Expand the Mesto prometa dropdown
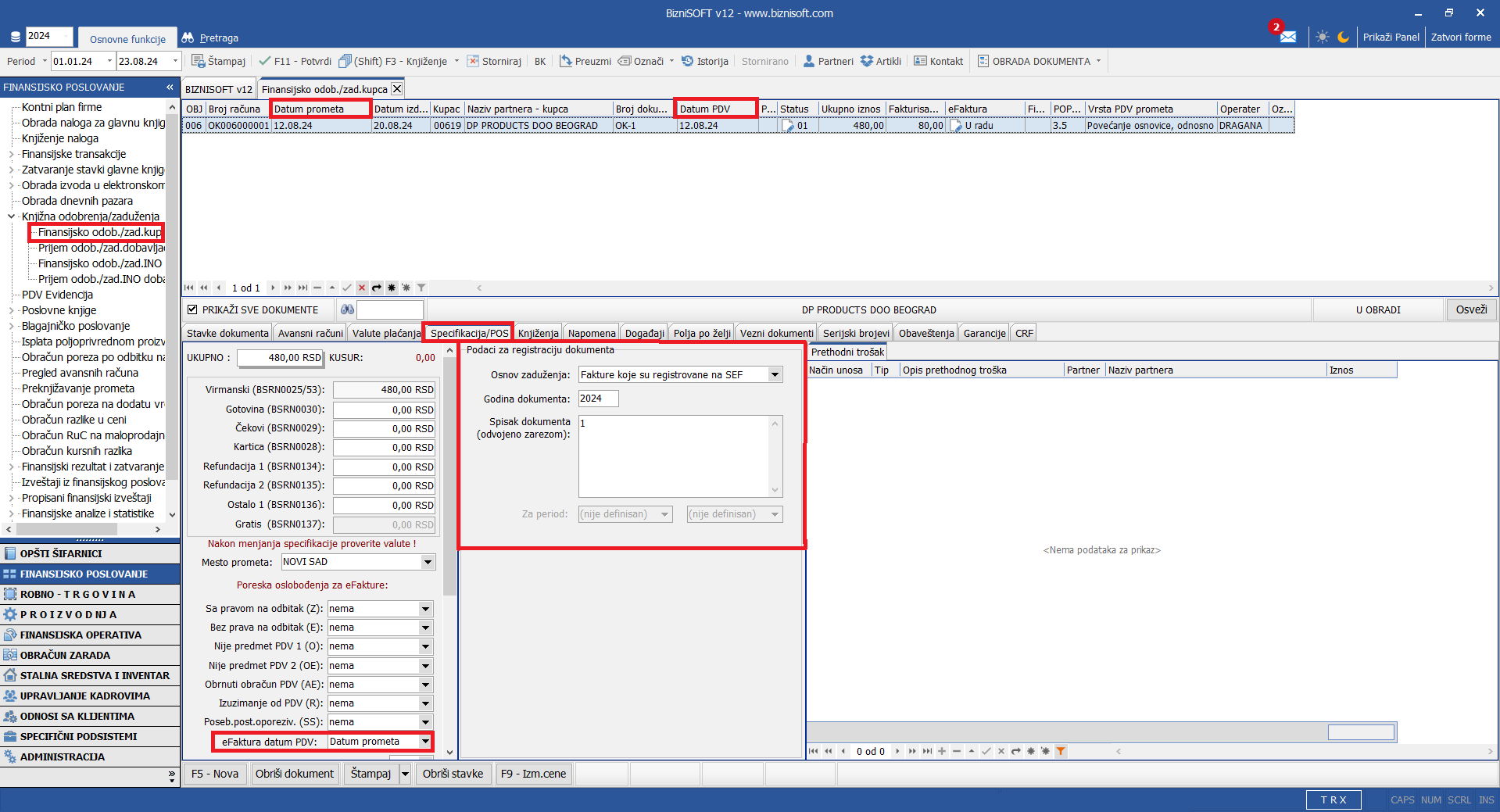 pos(428,562)
